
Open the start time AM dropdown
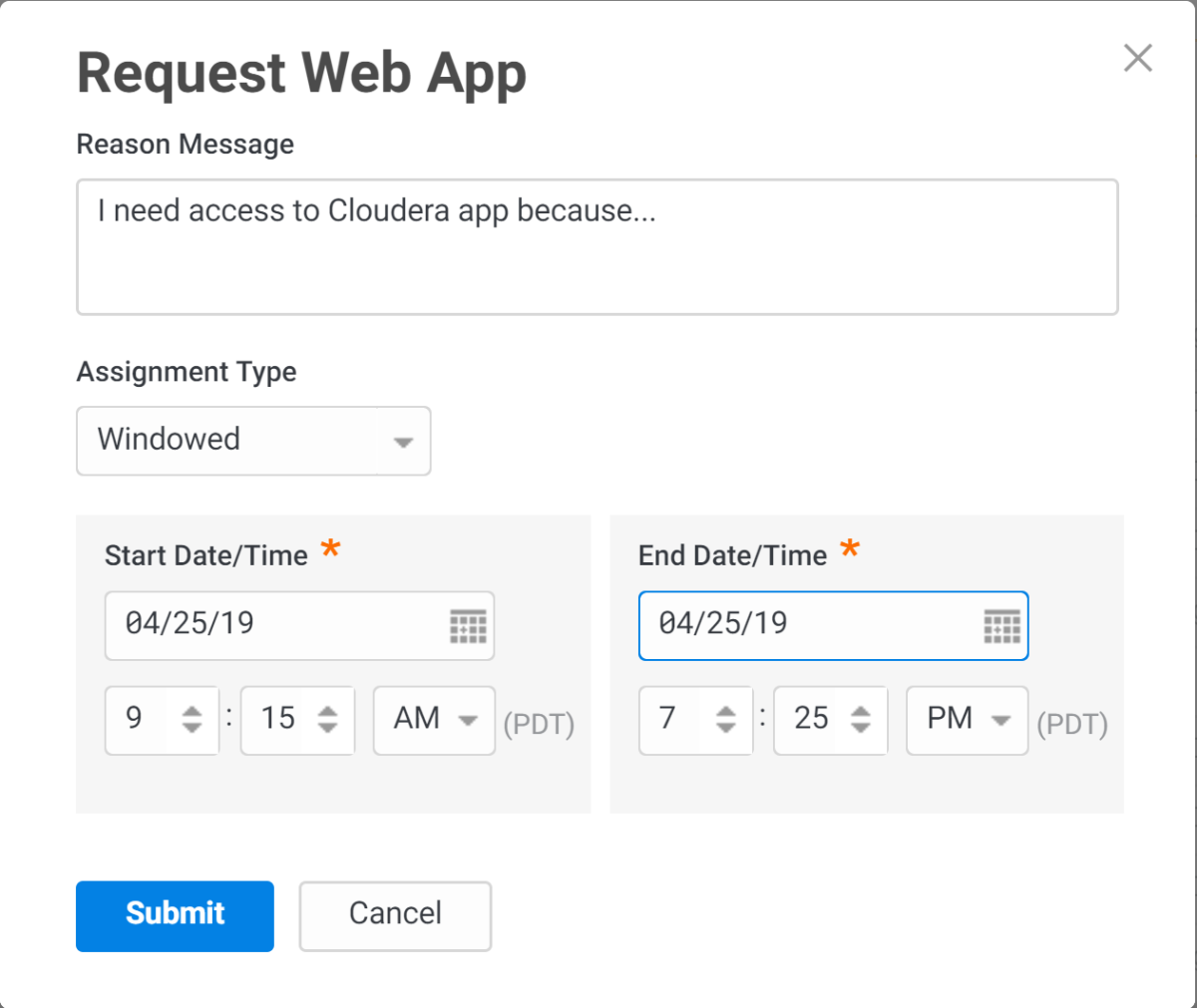tap(434, 720)
